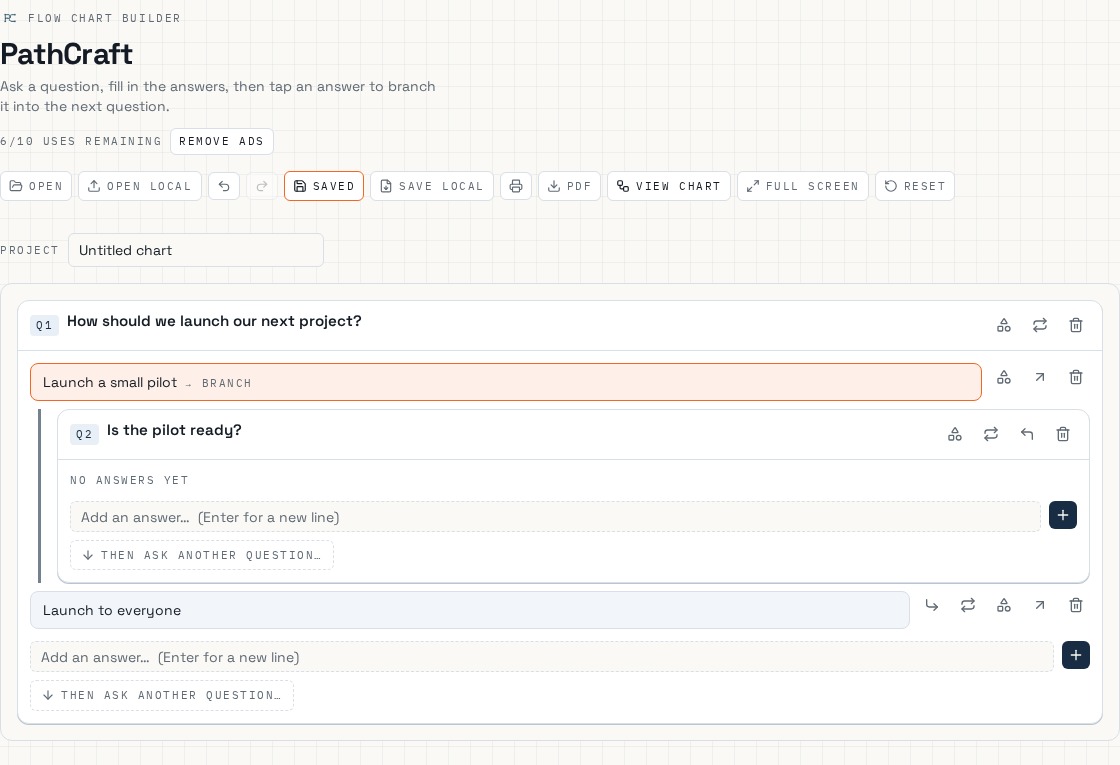Image resolution: width=1120 pixels, height=765 pixels.
Task: Switch to Full Screen mode
Action: pyautogui.click(x=803, y=186)
